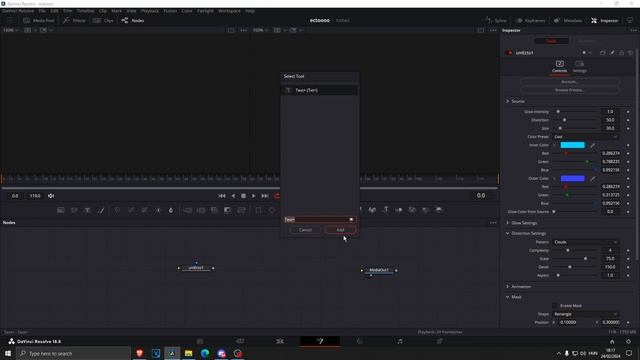Screen dimensions: 640x360
Task: Open the Color Preset dropdown
Action: 585,137
